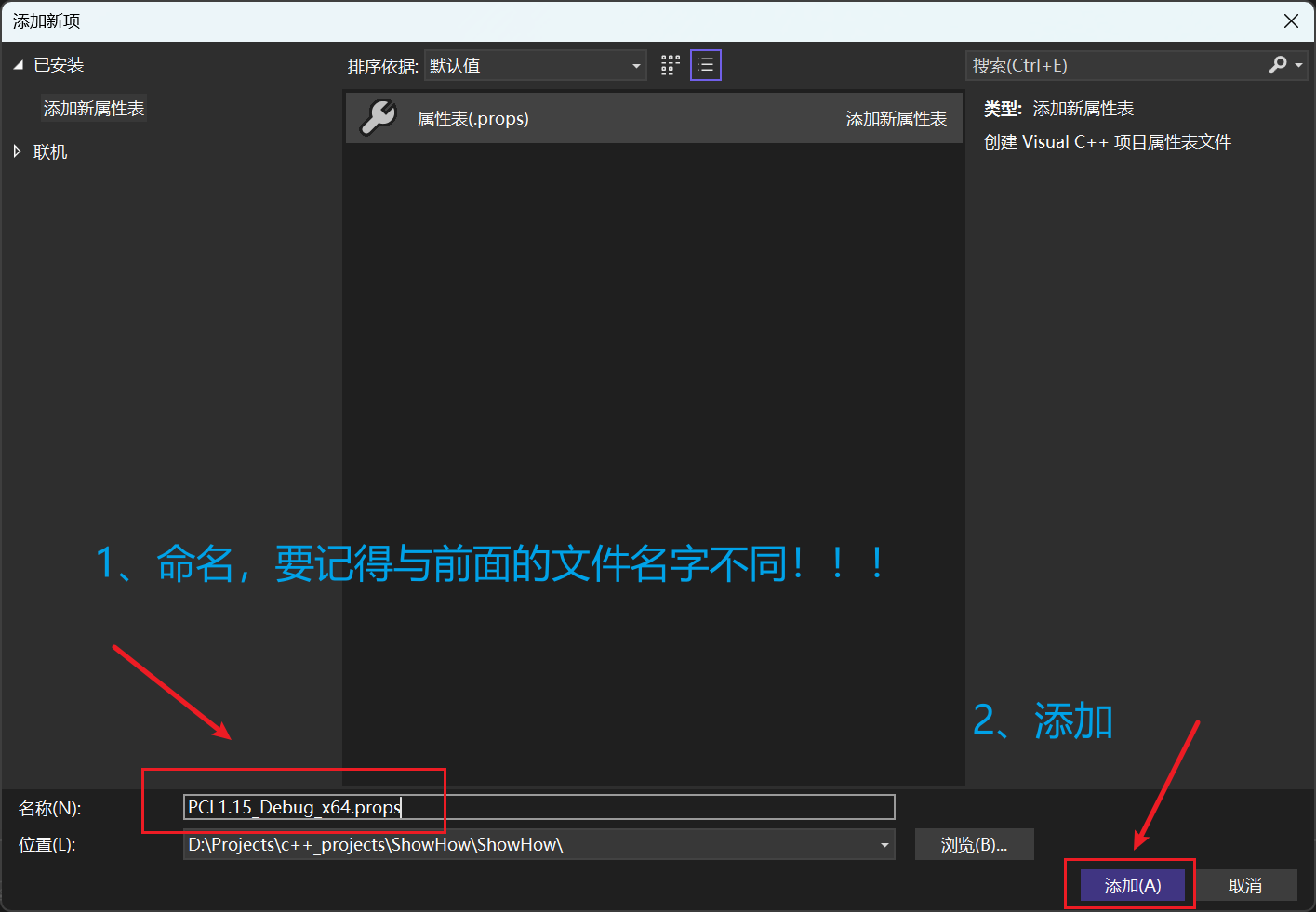The width and height of the screenshot is (1316, 912).
Task: Click the 已安装 label
Action: coord(59,65)
